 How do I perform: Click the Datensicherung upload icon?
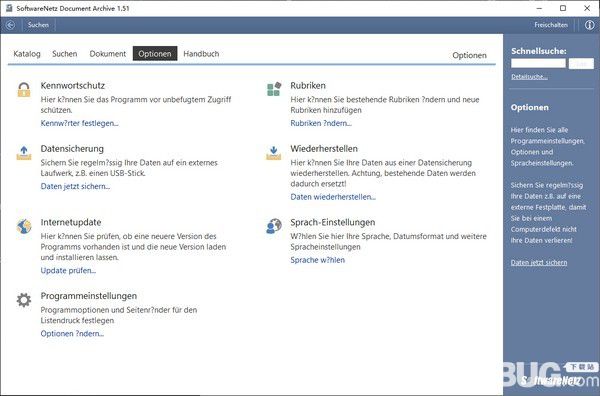click(x=24, y=153)
